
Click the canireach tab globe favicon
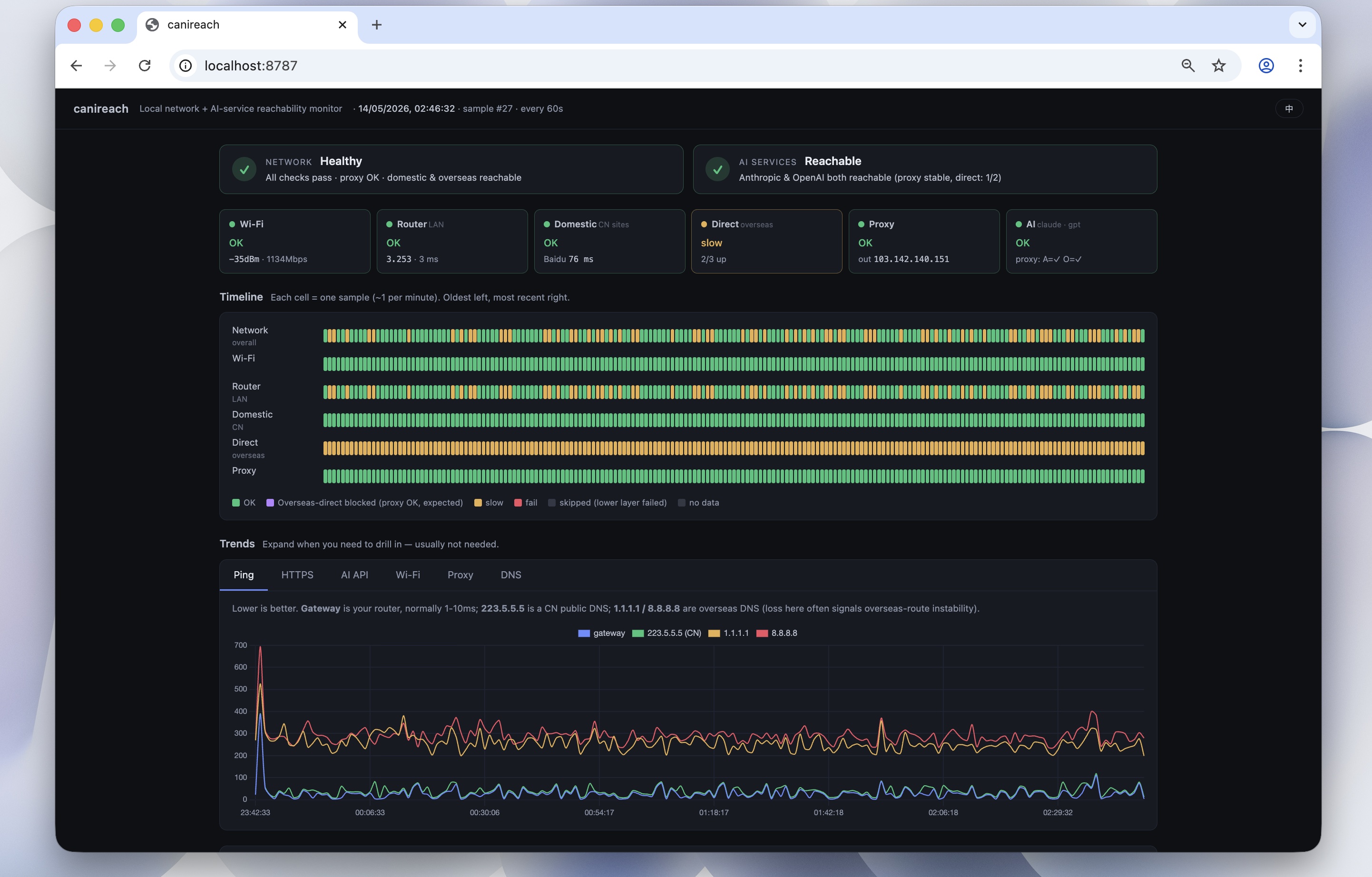(152, 24)
